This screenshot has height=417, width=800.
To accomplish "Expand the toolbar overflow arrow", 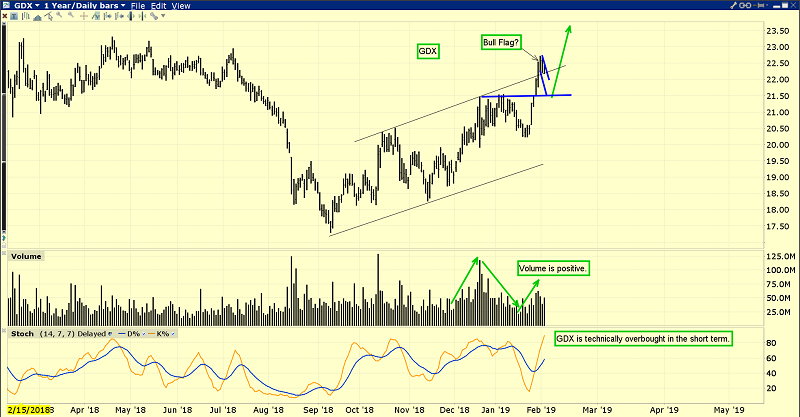I will 163,16.
